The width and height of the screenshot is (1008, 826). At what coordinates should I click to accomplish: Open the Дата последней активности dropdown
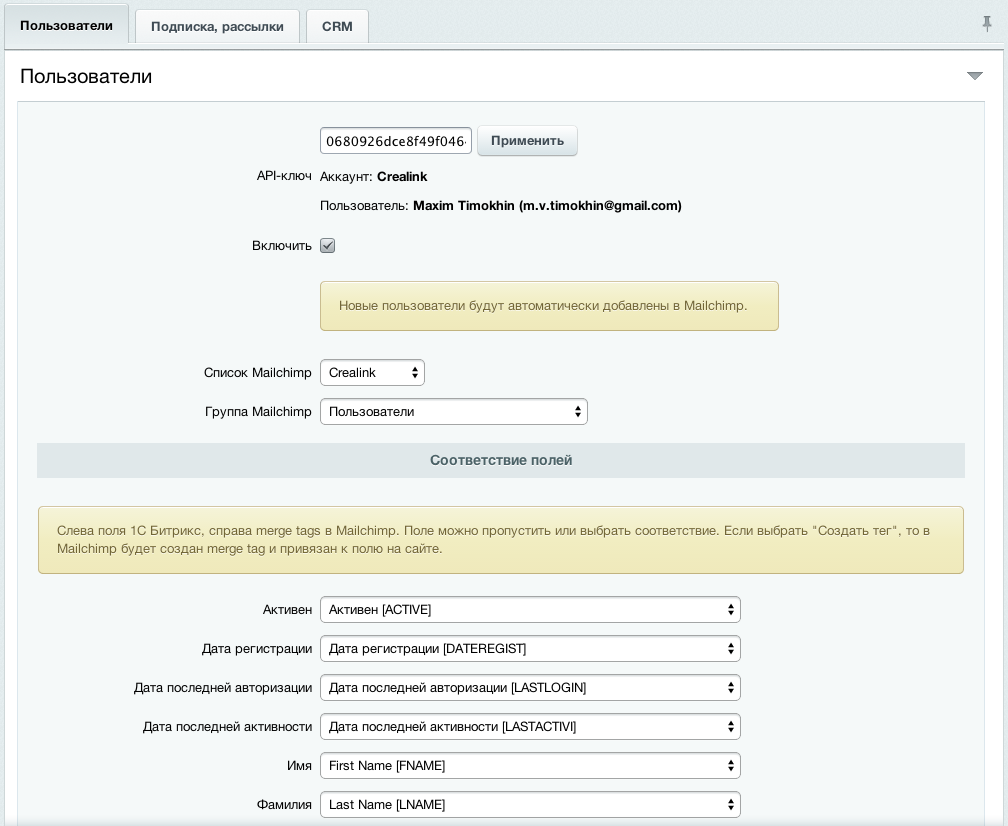530,726
